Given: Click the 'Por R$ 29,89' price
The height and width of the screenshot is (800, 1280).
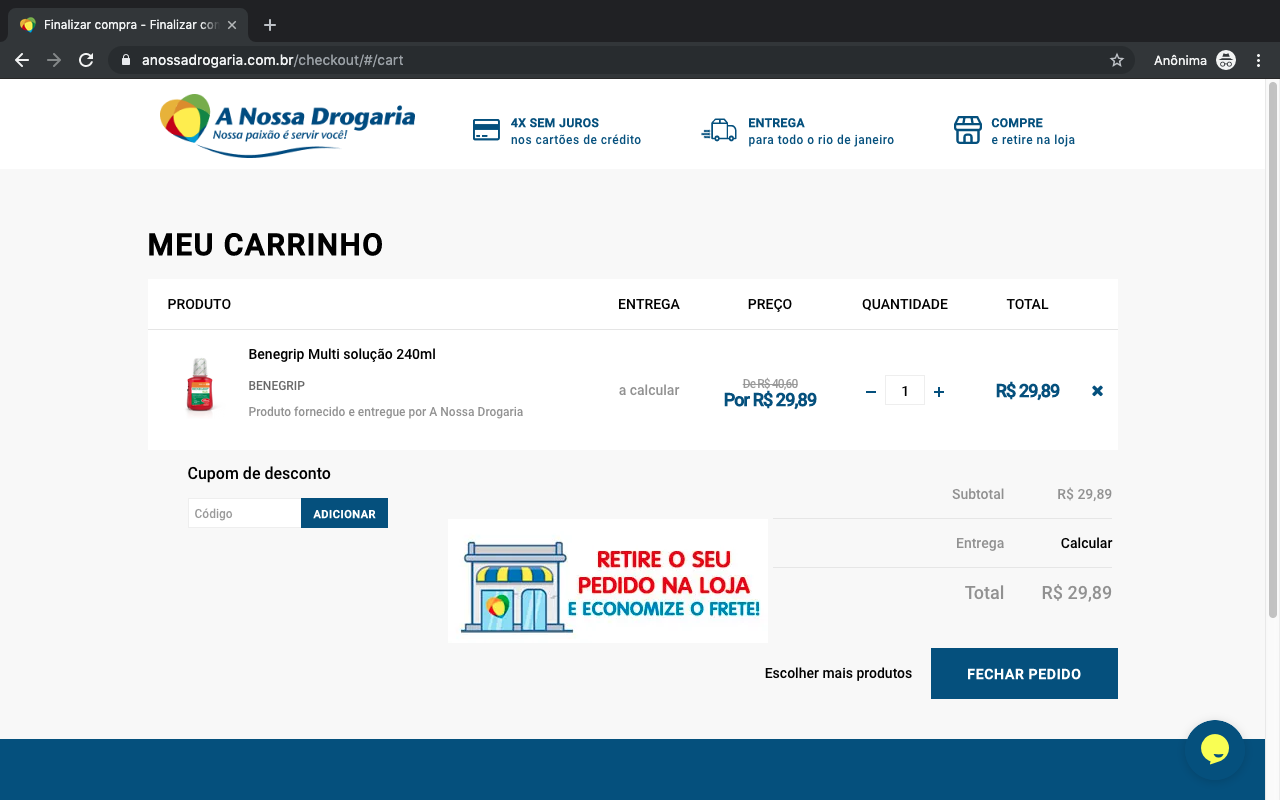Looking at the screenshot, I should coord(770,401).
